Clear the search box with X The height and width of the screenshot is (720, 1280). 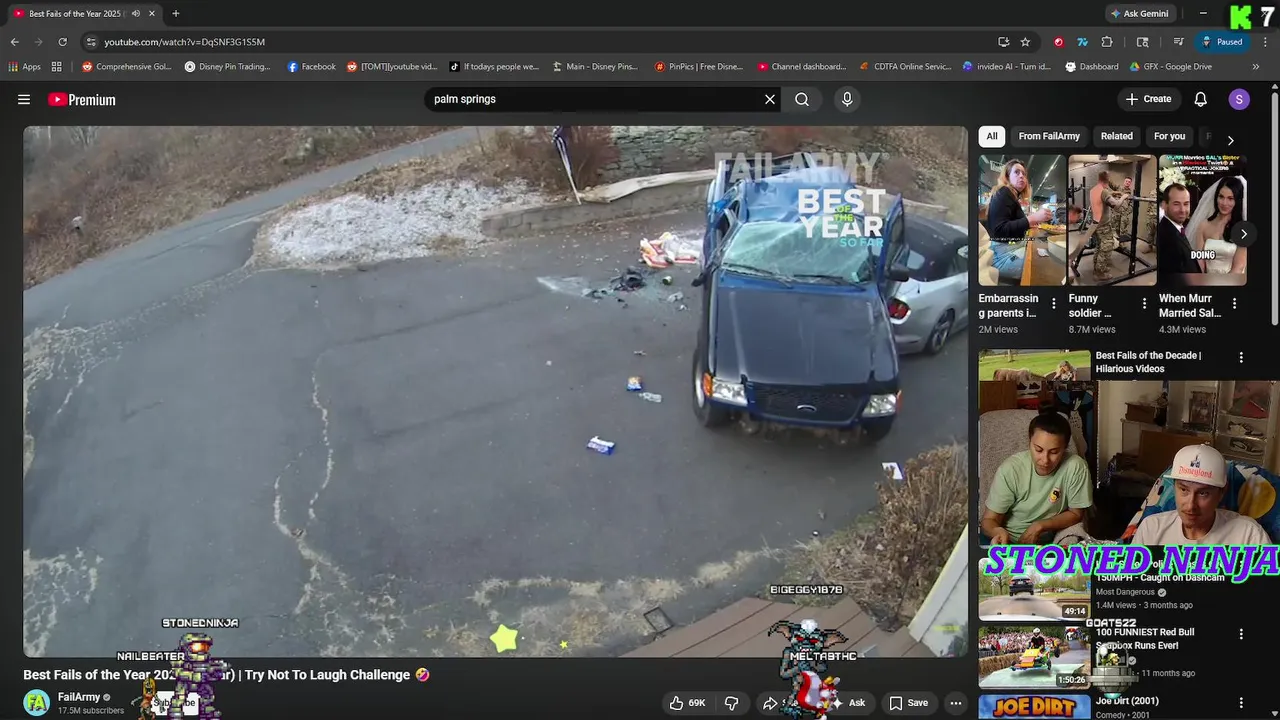point(770,99)
